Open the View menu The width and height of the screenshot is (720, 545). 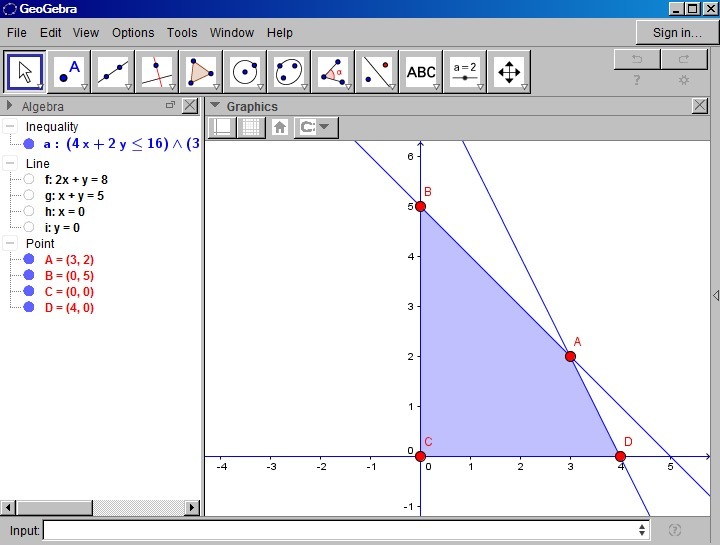click(86, 33)
